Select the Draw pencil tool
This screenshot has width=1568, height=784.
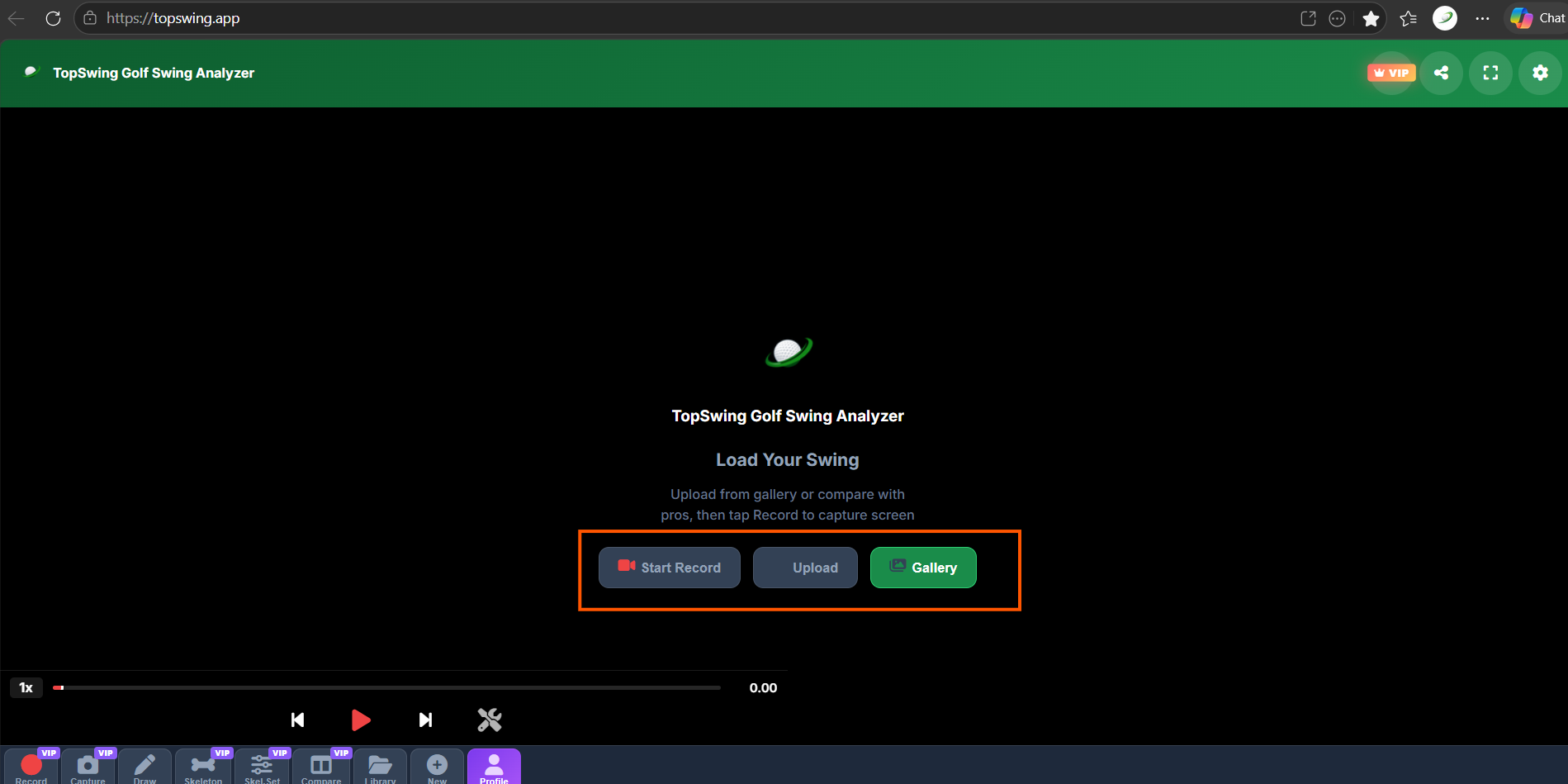pyautogui.click(x=144, y=767)
